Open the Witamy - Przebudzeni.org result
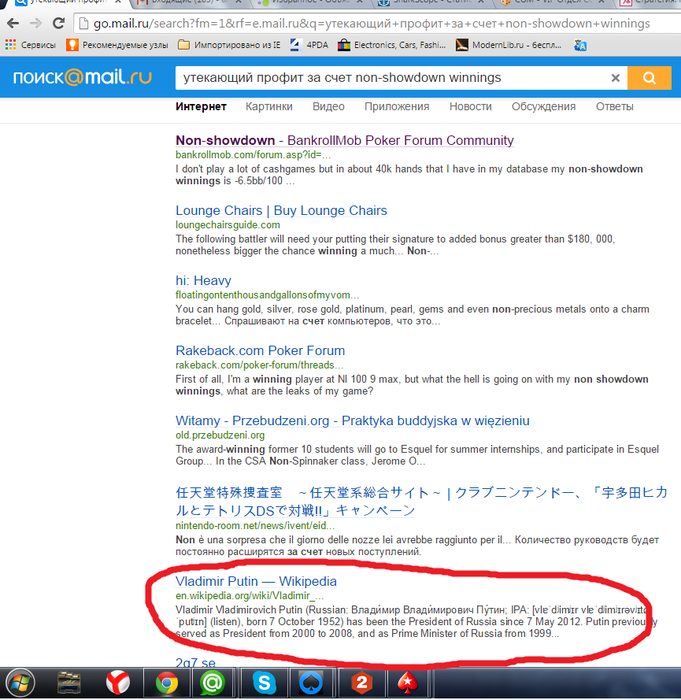The width and height of the screenshot is (681, 700). pyautogui.click(x=352, y=421)
